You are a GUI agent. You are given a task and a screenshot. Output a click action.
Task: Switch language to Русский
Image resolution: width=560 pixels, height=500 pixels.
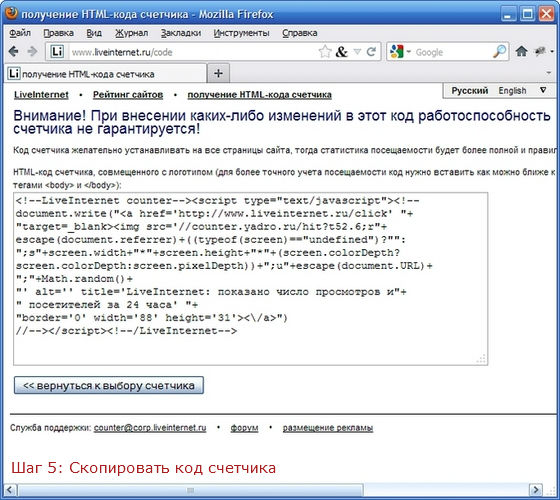tap(470, 91)
